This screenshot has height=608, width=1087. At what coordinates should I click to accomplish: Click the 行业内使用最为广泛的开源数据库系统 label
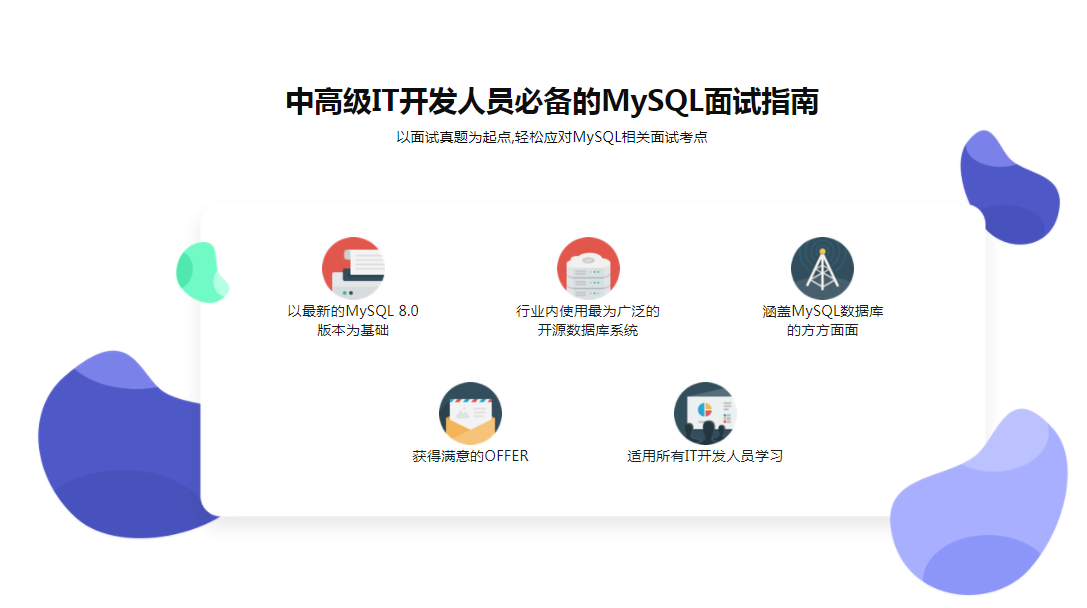pyautogui.click(x=588, y=320)
